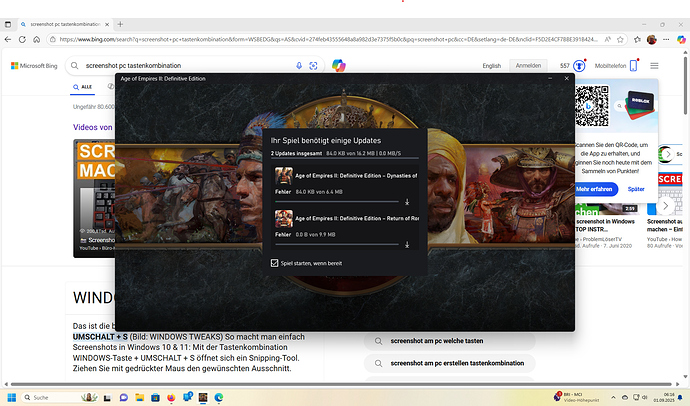Viewport: 690px width, 406px height.
Task: Retry download for Return of Rome update
Action: tap(407, 244)
